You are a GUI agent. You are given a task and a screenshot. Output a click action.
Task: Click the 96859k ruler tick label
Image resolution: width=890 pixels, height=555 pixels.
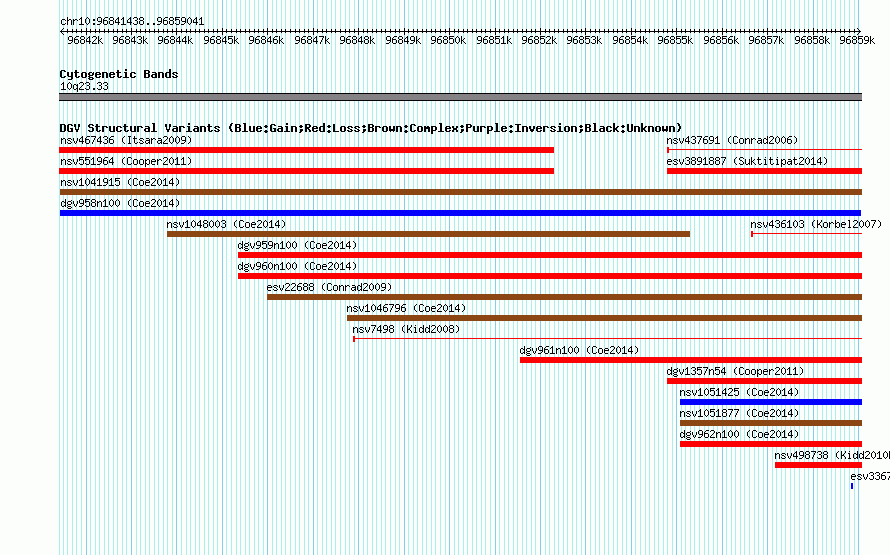[857, 40]
